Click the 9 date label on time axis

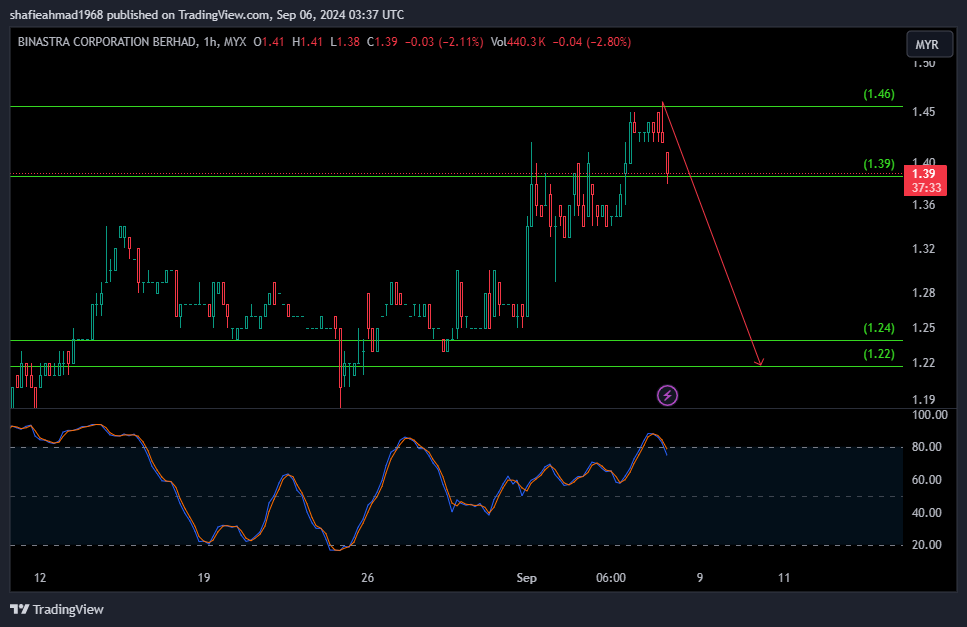pos(699,578)
